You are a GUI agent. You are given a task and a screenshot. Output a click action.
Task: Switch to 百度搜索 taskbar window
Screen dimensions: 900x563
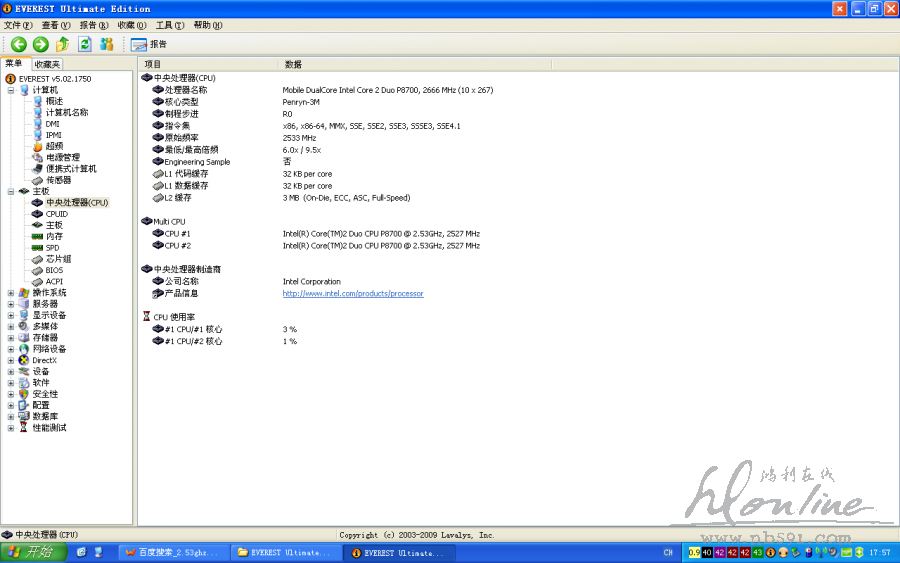tap(173, 553)
